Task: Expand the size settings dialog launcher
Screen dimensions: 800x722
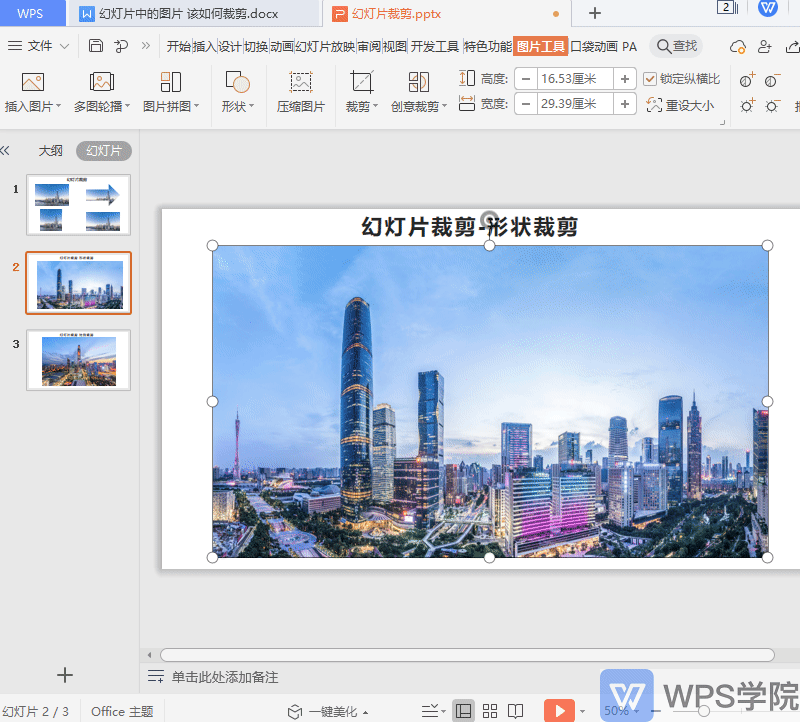Action: [722, 122]
